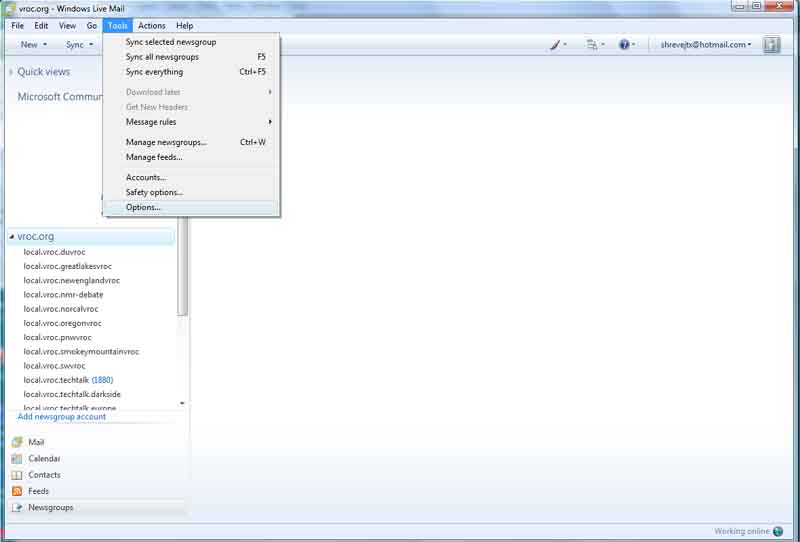
Task: Click the Calendar shortcut icon
Action: click(17, 458)
